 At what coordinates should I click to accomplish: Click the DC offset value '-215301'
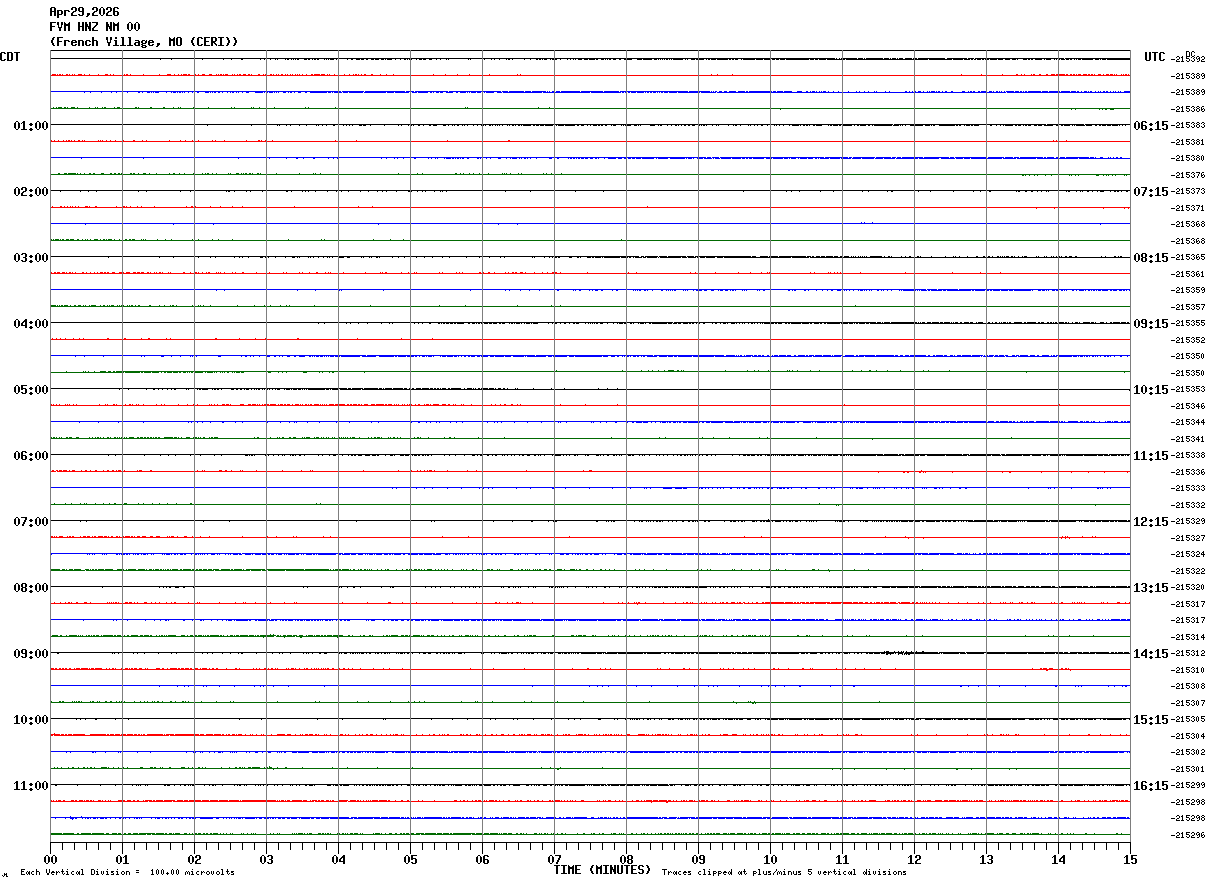(1188, 769)
